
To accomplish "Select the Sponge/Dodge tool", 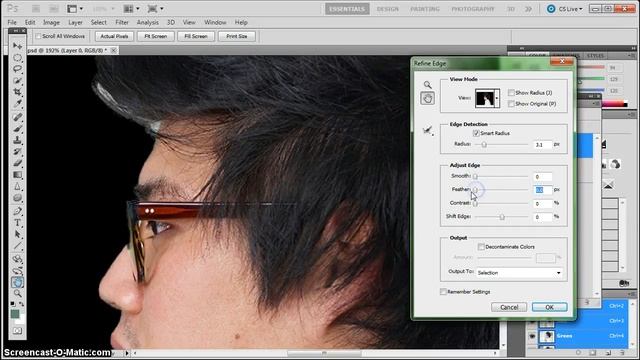I will (17, 198).
